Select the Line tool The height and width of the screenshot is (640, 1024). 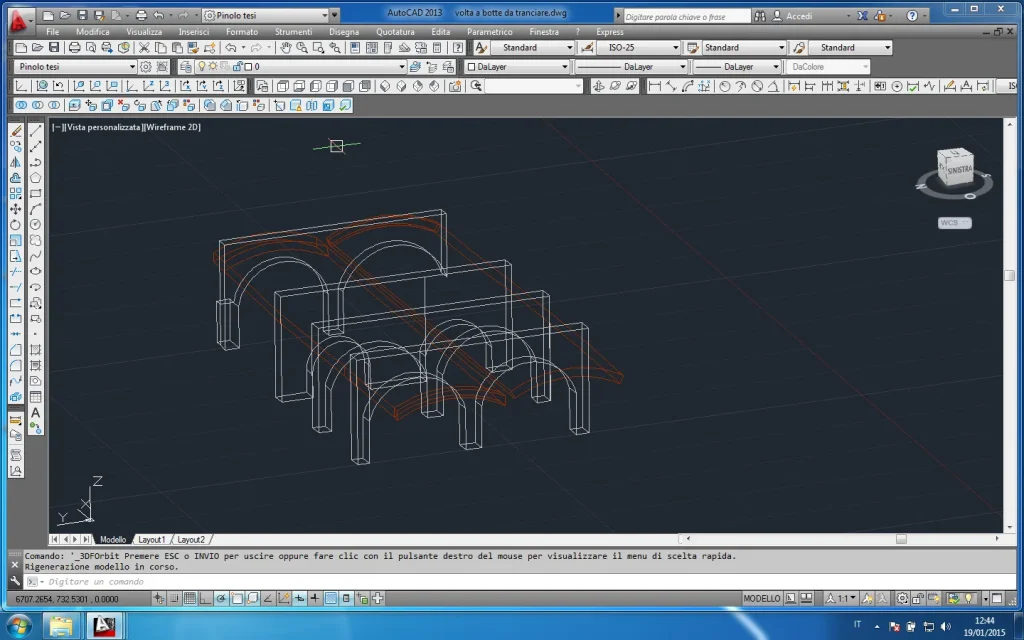pyautogui.click(x=35, y=131)
